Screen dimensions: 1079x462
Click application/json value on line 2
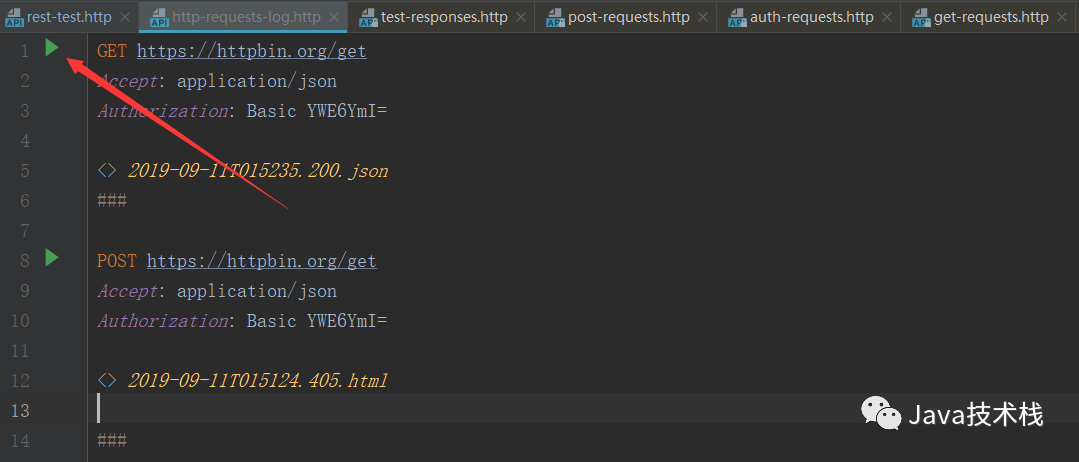coord(257,81)
